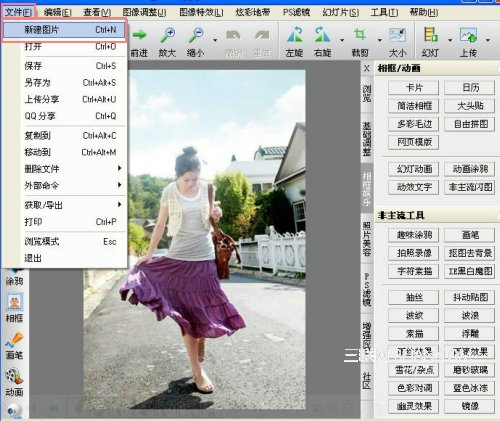Click the 抠图去背景 button
The image size is (500, 421).
470,253
